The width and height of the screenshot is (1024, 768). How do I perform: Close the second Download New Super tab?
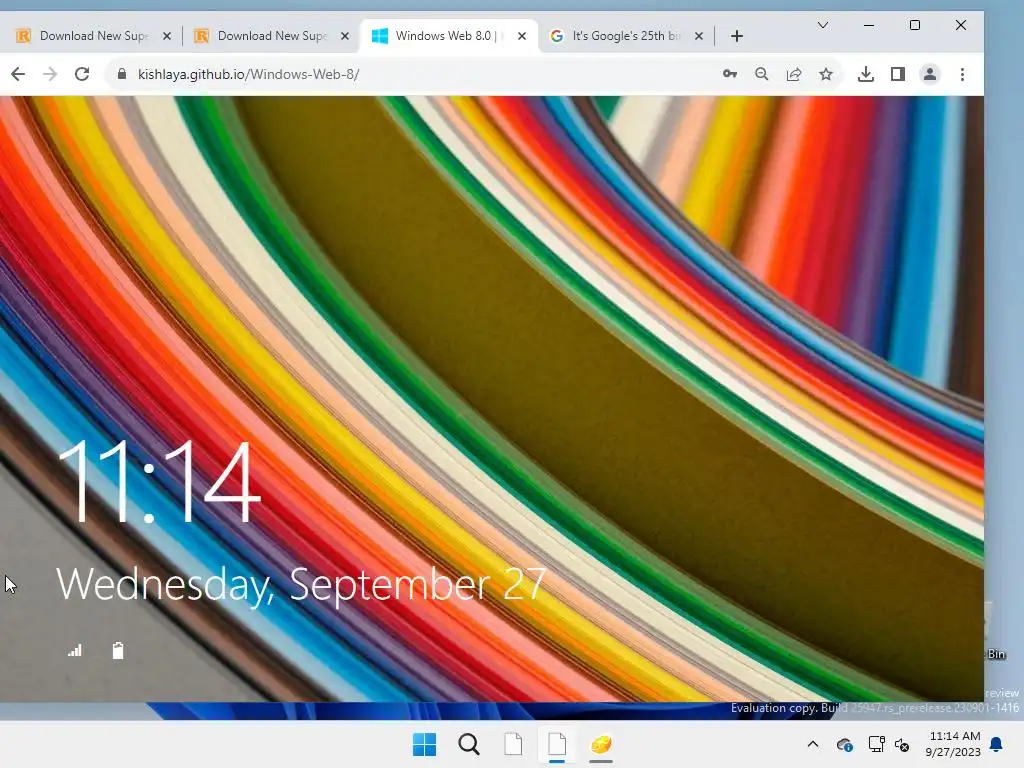(345, 36)
